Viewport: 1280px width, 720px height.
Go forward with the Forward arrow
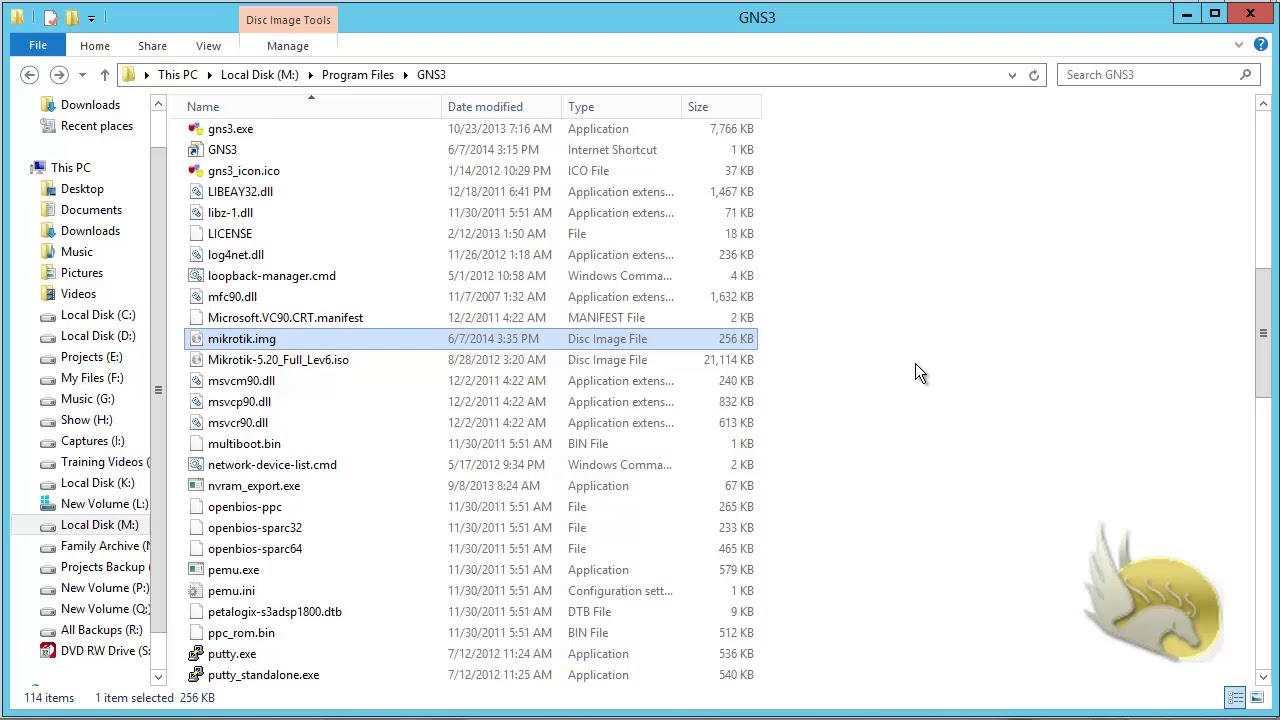(59, 75)
